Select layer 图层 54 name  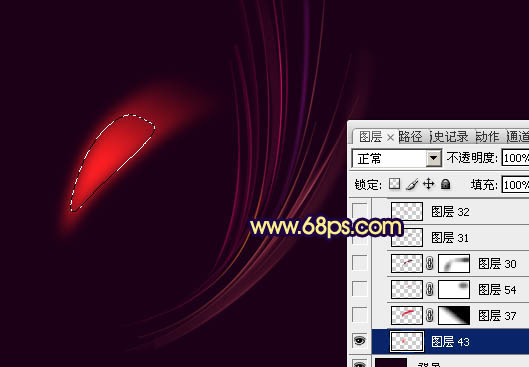[x=497, y=290]
